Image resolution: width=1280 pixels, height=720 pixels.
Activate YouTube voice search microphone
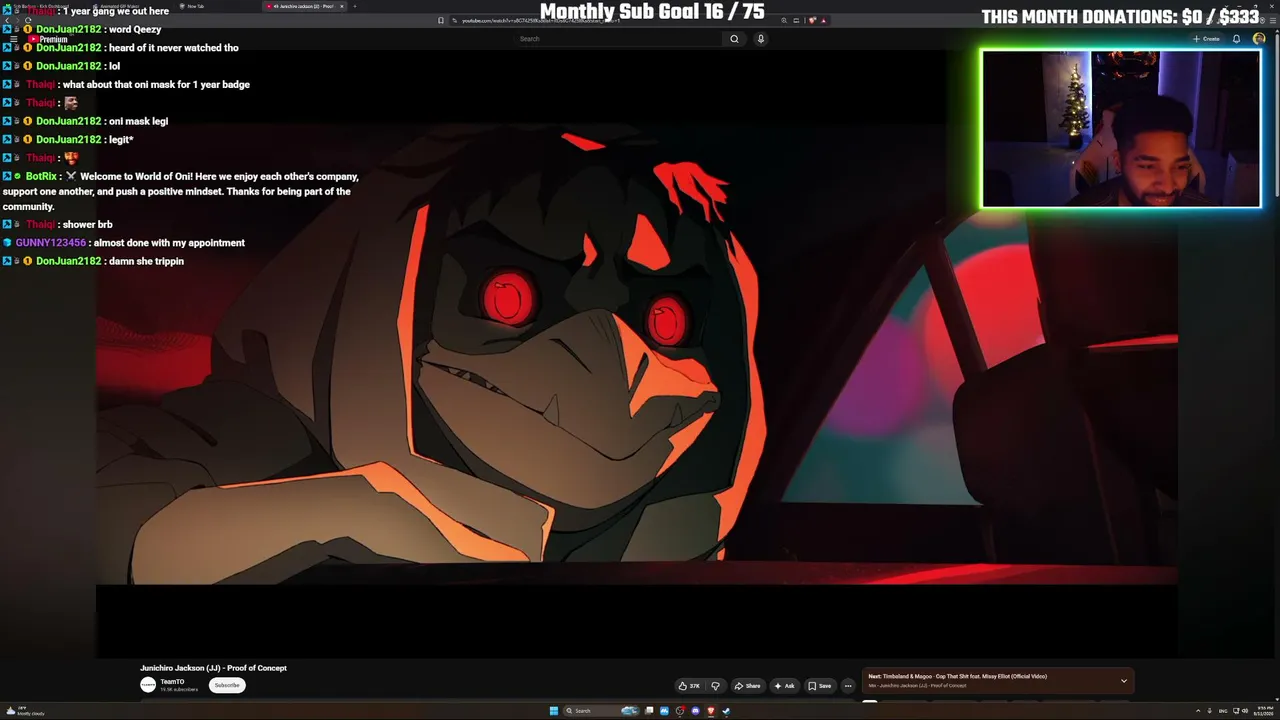pos(760,39)
